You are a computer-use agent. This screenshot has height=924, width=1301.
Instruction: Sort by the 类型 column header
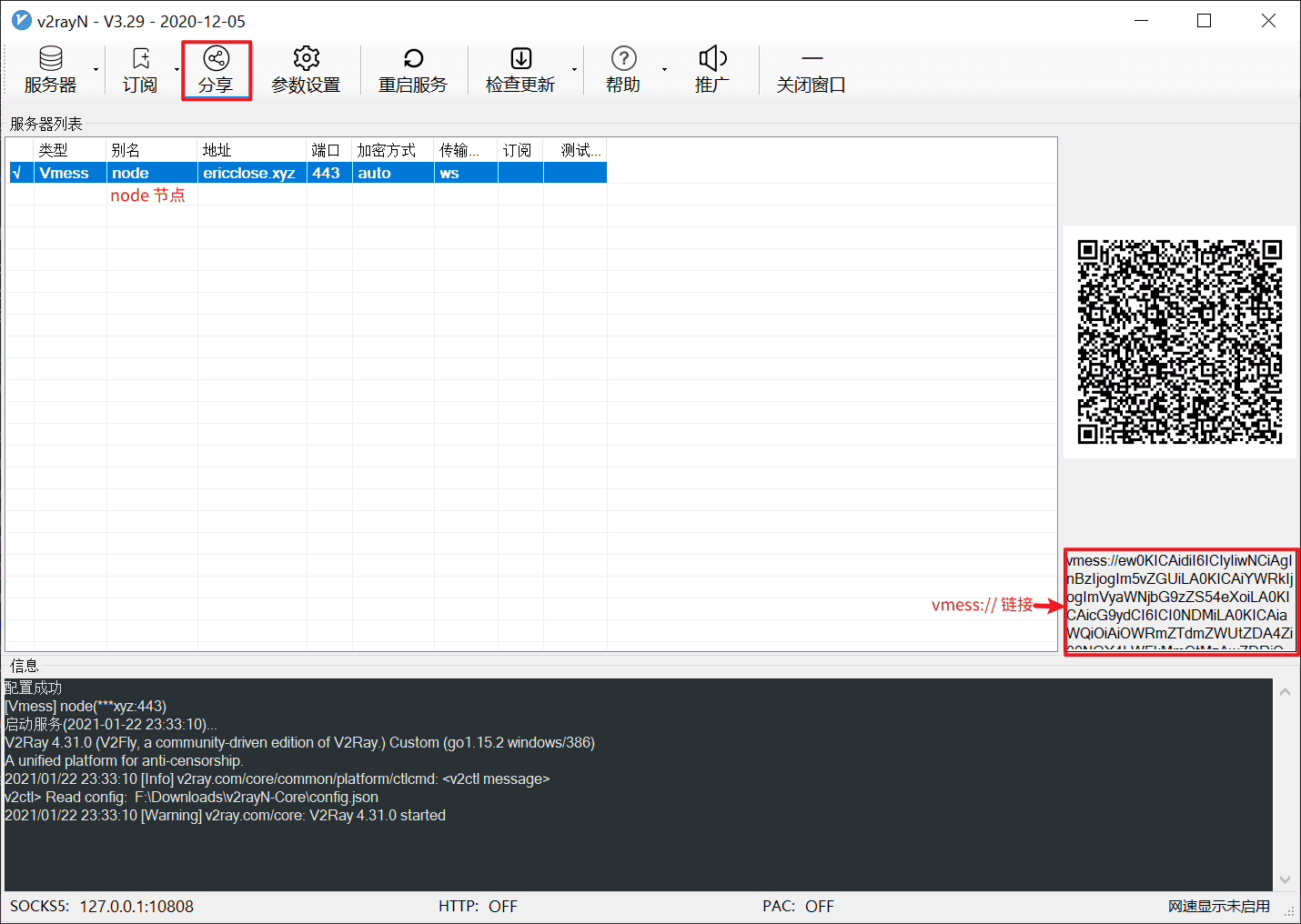click(x=70, y=150)
